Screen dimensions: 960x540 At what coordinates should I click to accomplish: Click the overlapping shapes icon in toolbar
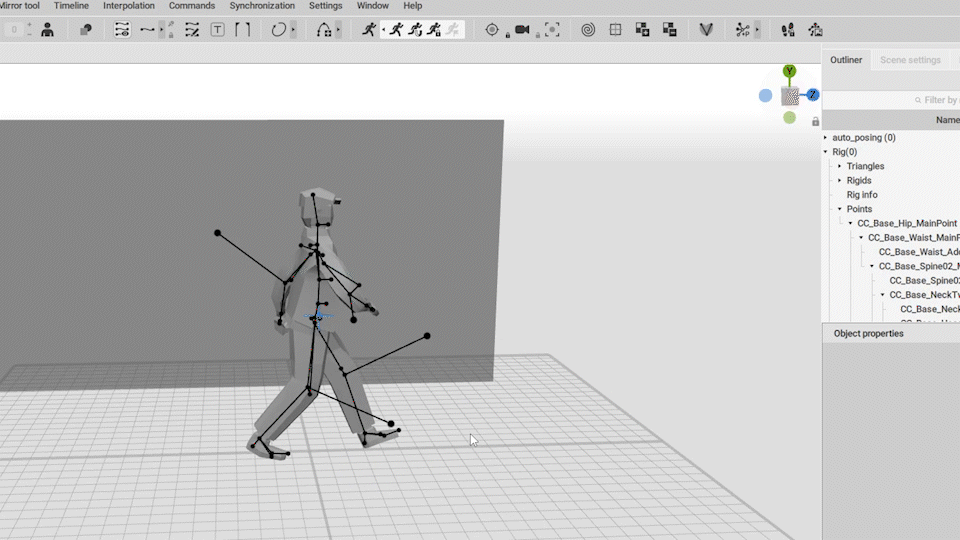click(x=86, y=29)
